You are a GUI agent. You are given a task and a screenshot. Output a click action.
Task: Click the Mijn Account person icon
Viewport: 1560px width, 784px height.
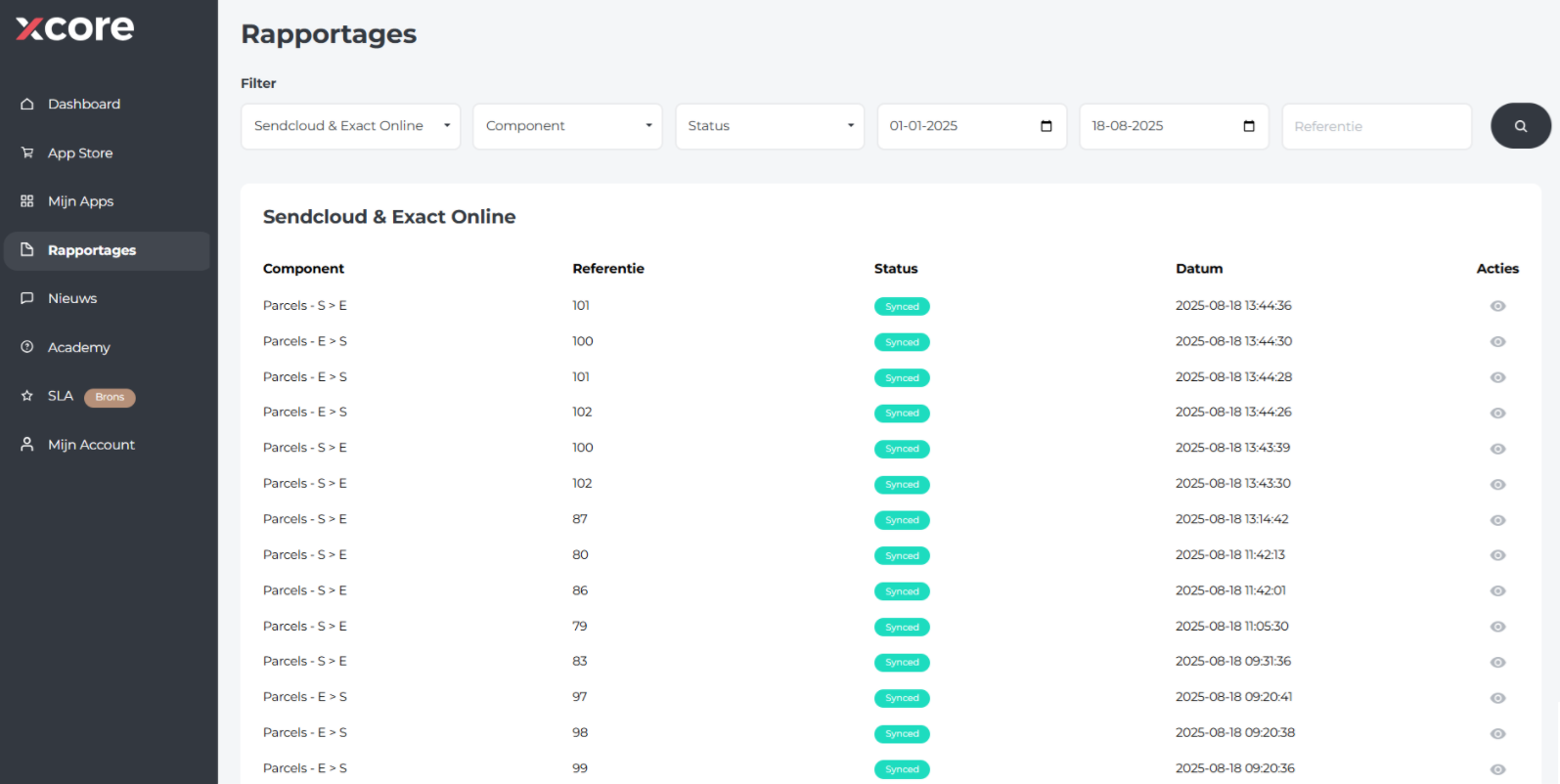coord(27,444)
